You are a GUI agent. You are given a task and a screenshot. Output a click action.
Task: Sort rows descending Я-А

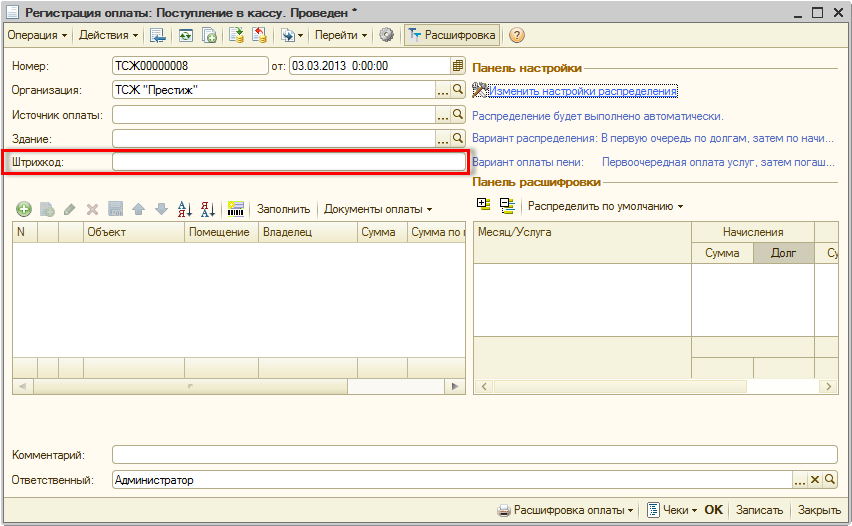pos(208,209)
